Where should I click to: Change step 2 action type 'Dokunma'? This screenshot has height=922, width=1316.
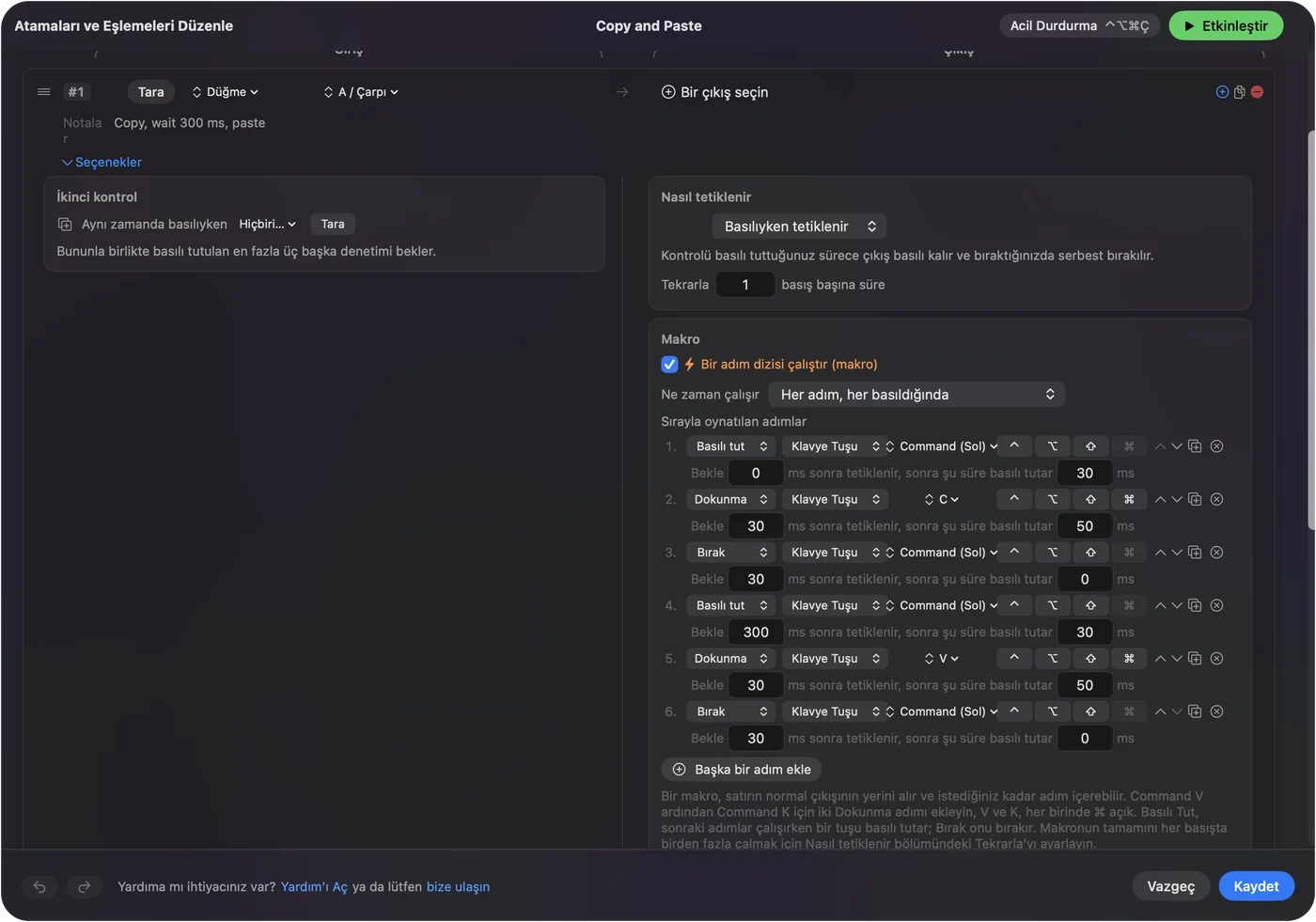coord(731,499)
